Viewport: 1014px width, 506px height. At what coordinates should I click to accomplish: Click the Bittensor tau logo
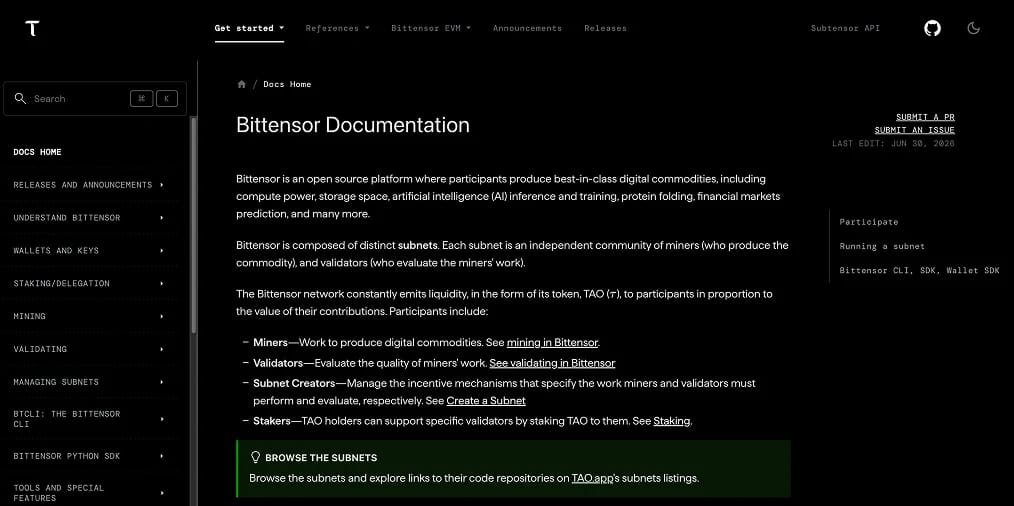click(32, 28)
